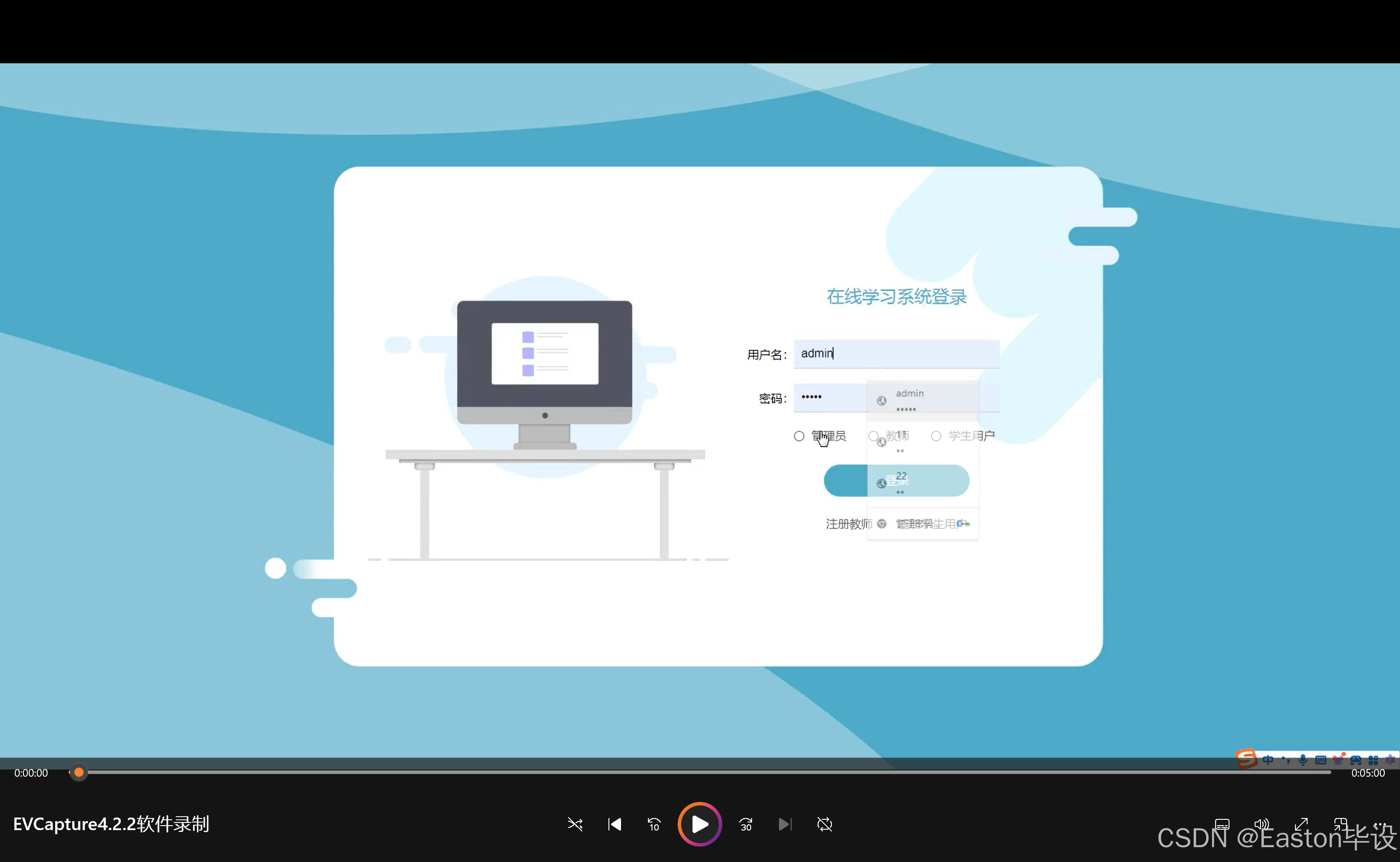Open the subtitles captions icon

click(x=1222, y=824)
